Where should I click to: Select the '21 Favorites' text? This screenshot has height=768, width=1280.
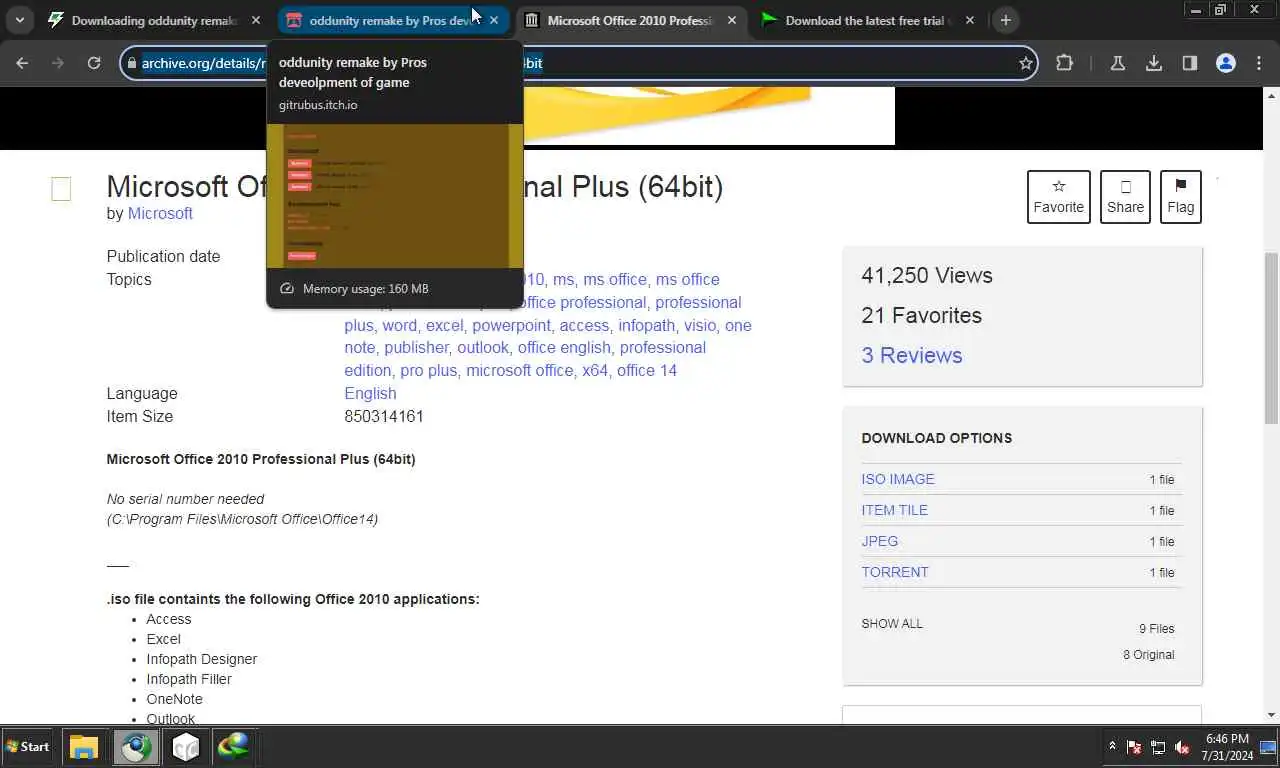pos(921,315)
